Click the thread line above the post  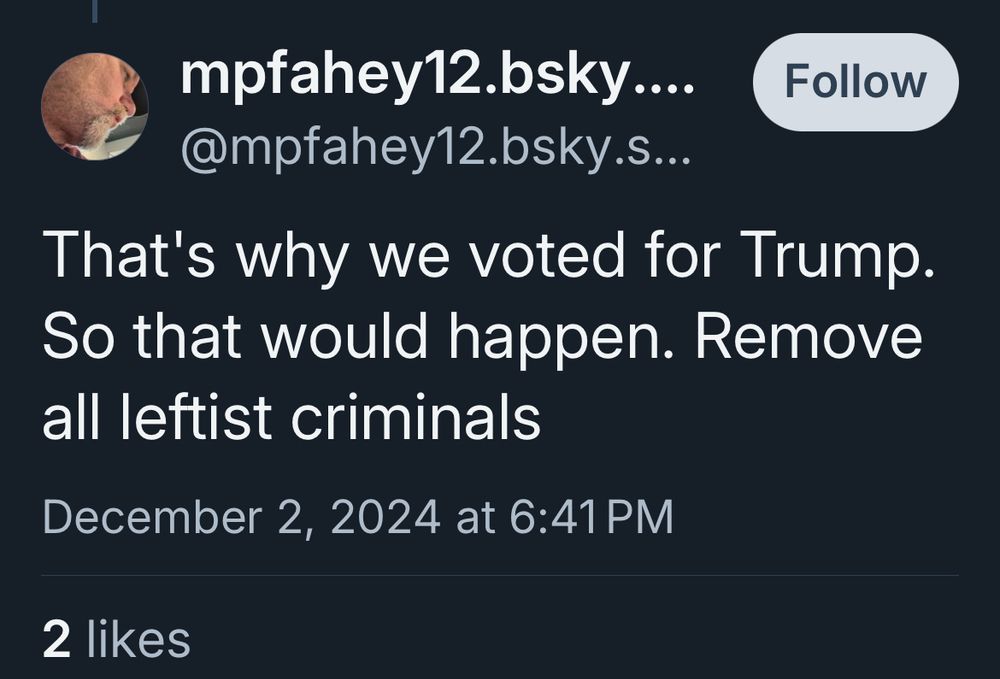pyautogui.click(x=95, y=12)
